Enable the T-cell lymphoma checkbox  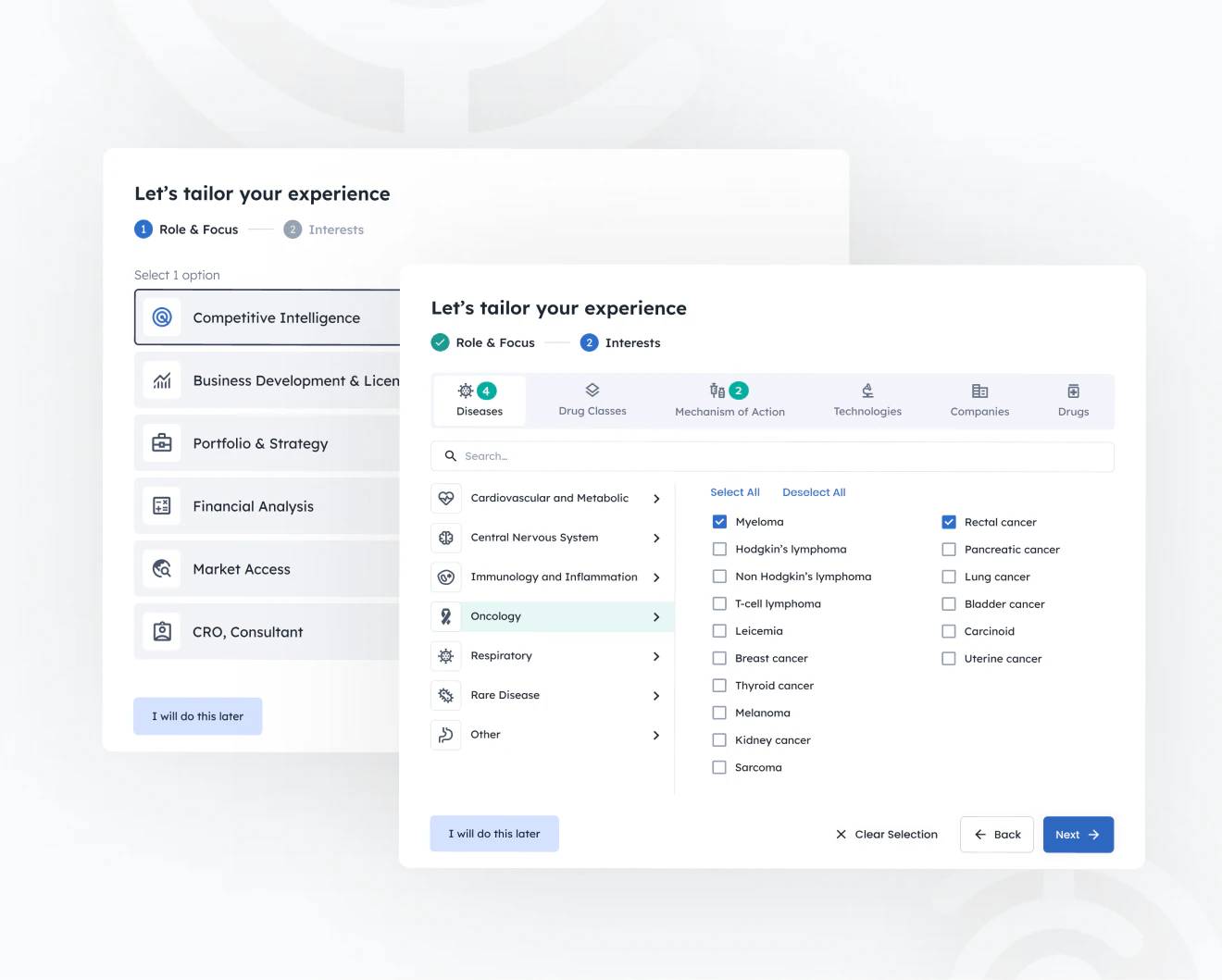[719, 603]
